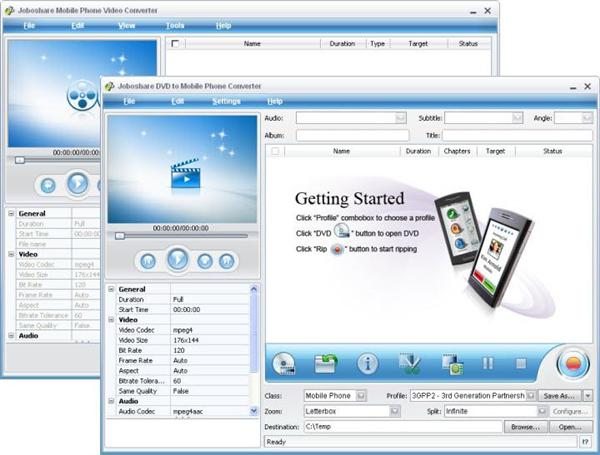Click the stop icon in blue toolbar
The width and height of the screenshot is (600, 455).
click(521, 363)
